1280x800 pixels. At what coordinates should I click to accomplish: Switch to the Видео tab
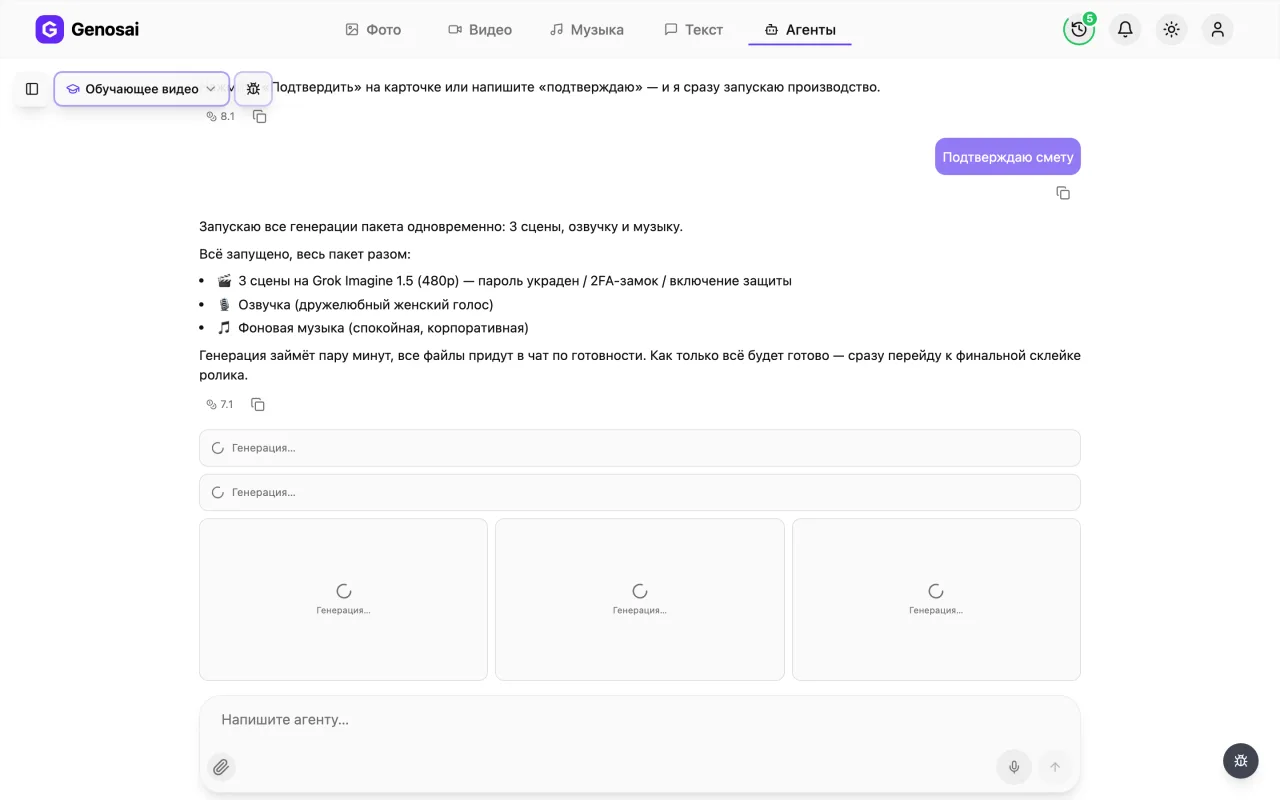click(480, 30)
